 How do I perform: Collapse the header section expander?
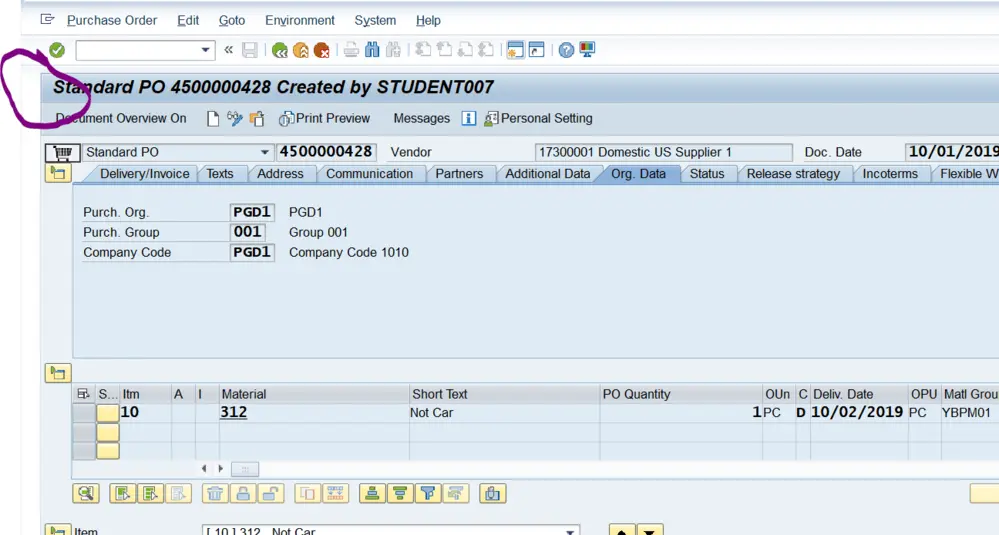pos(58,173)
